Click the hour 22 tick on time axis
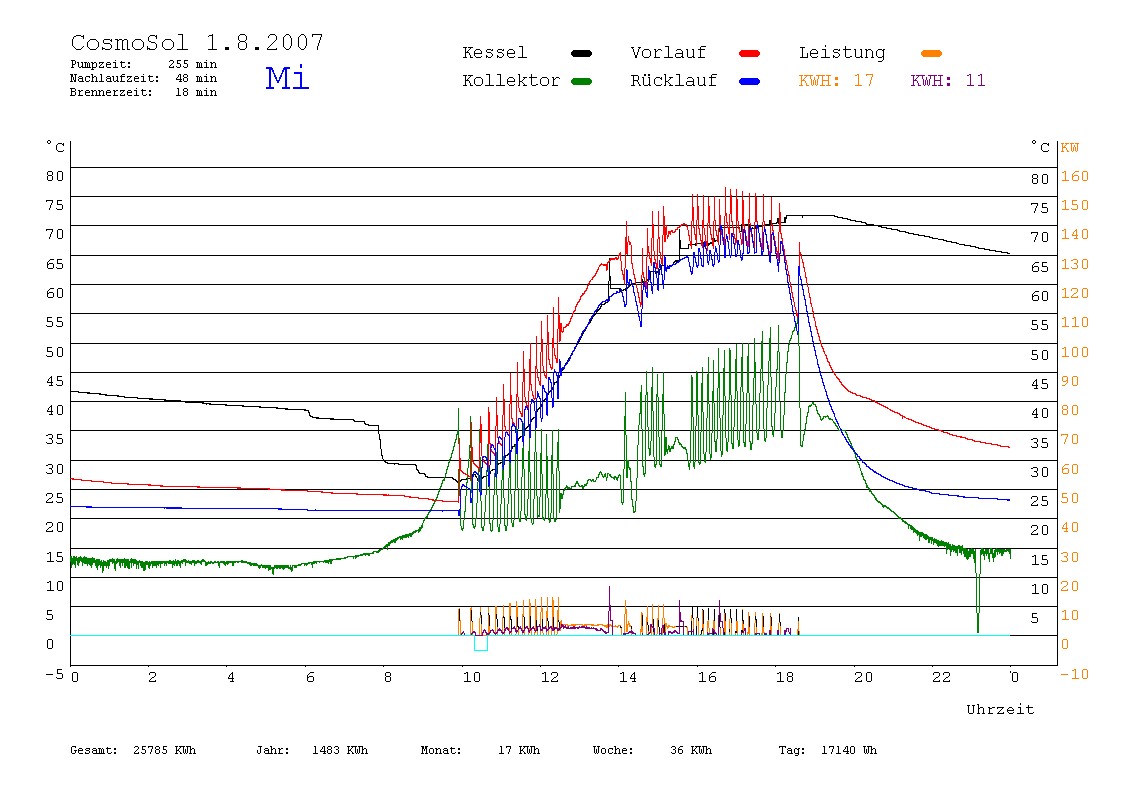Screen dimensions: 1148x812 (942, 677)
